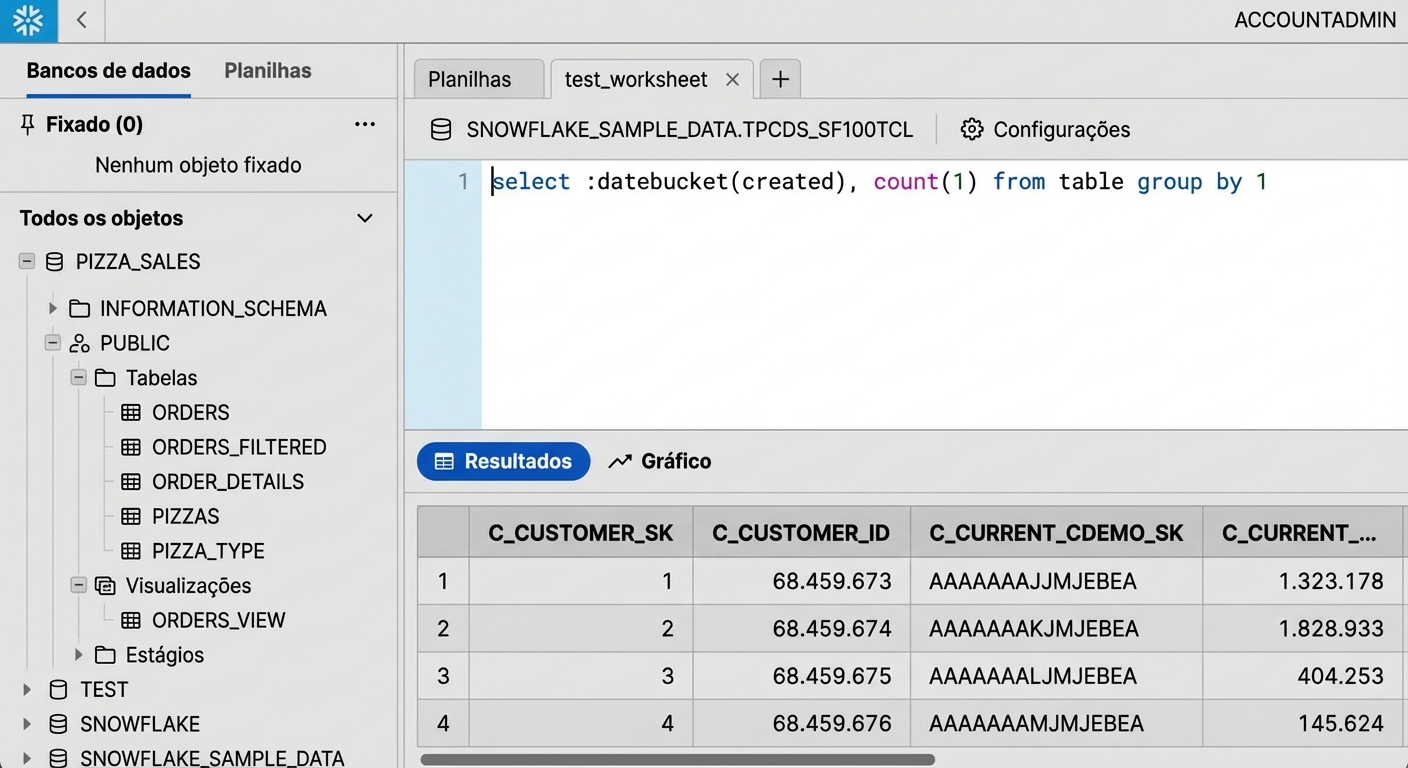
Task: Switch to the Gráfico chart view
Action: tap(660, 461)
